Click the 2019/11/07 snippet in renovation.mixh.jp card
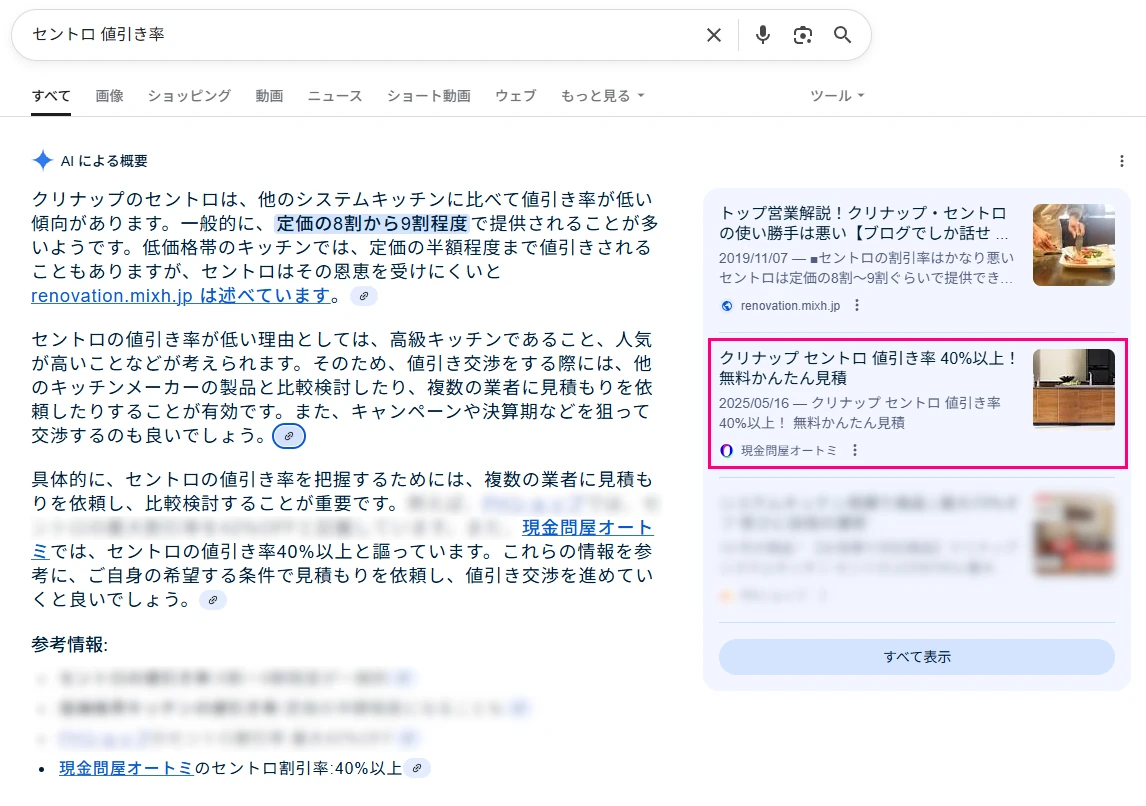Image resolution: width=1146 pixels, height=806 pixels. pos(866,267)
